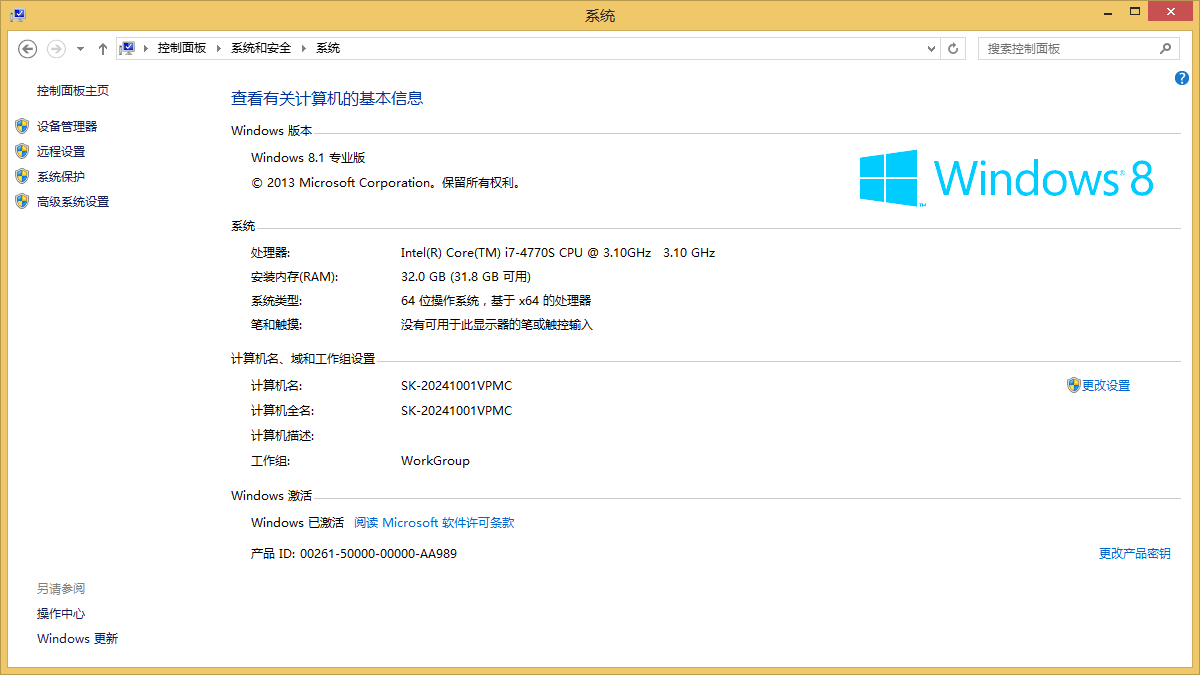Open 远程设置 from the left sidebar
Screen dimensions: 1200x675
point(61,152)
